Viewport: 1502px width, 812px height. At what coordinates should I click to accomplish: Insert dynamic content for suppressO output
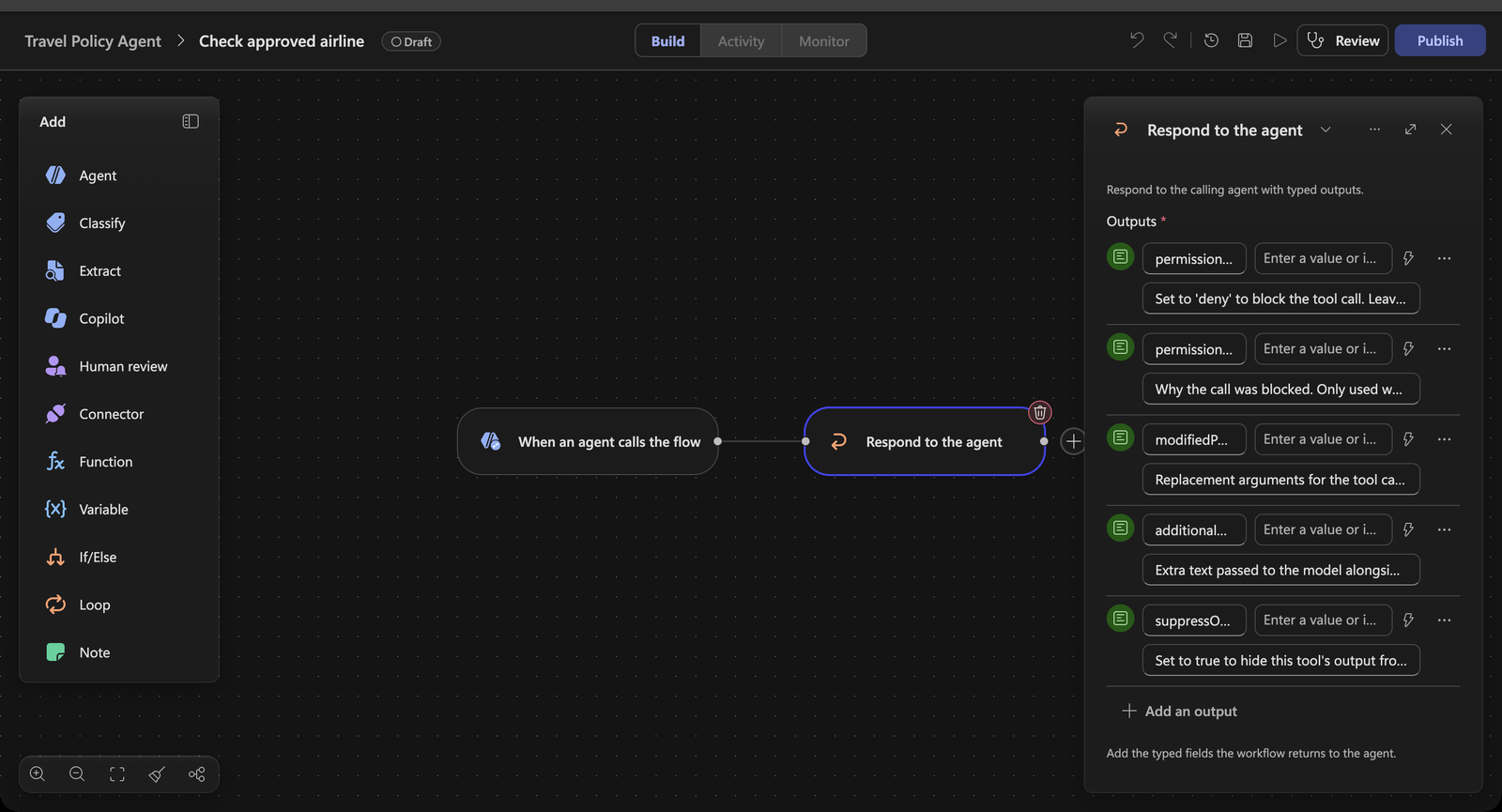[1408, 620]
